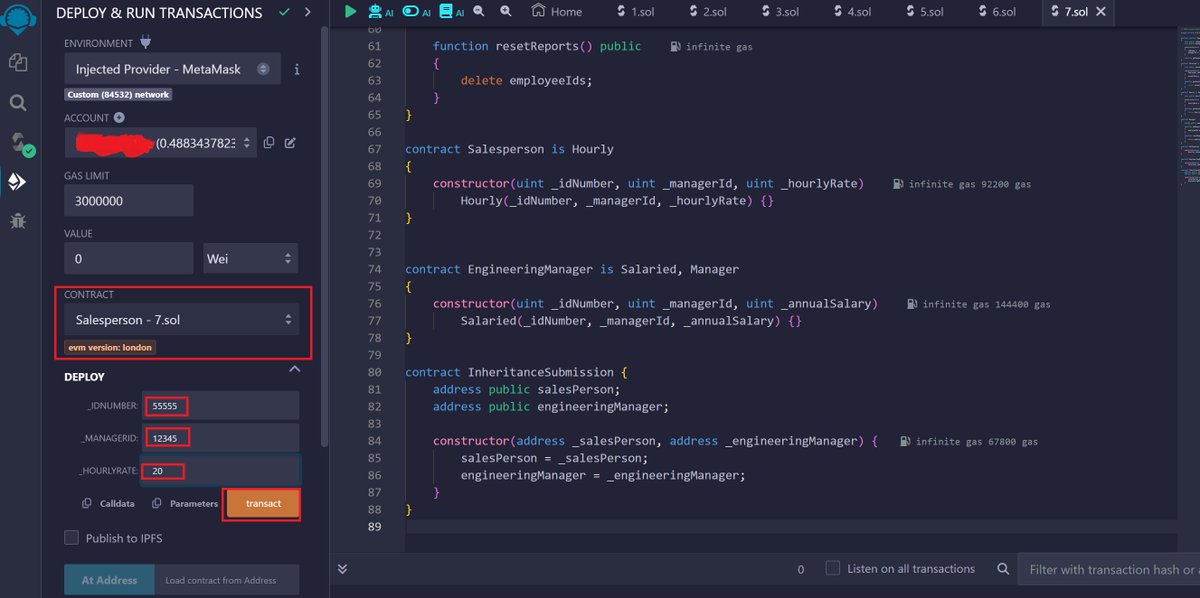
Task: Click the Remix logo at top left
Action: point(18,18)
